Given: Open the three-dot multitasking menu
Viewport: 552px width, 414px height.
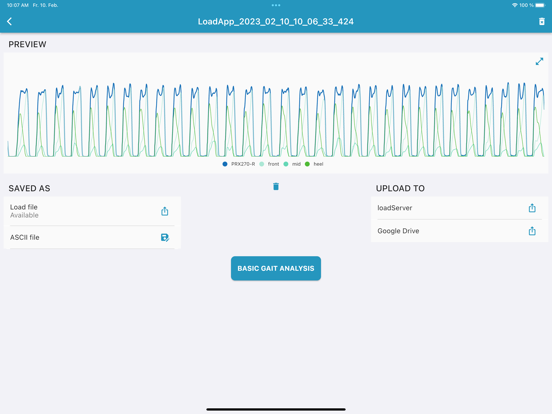Looking at the screenshot, I should [x=276, y=5].
